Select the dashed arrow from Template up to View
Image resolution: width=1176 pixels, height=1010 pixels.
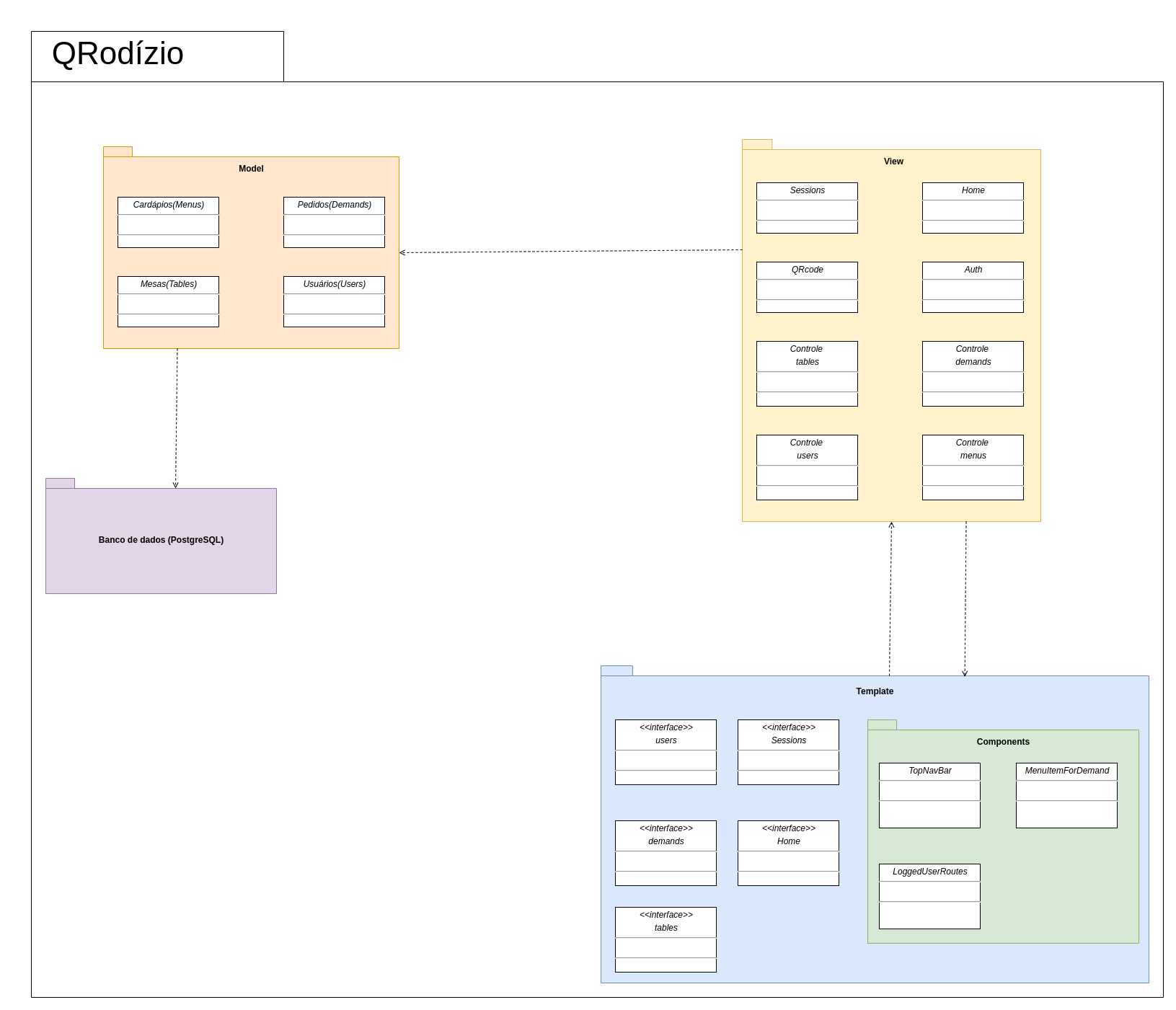coord(890,598)
